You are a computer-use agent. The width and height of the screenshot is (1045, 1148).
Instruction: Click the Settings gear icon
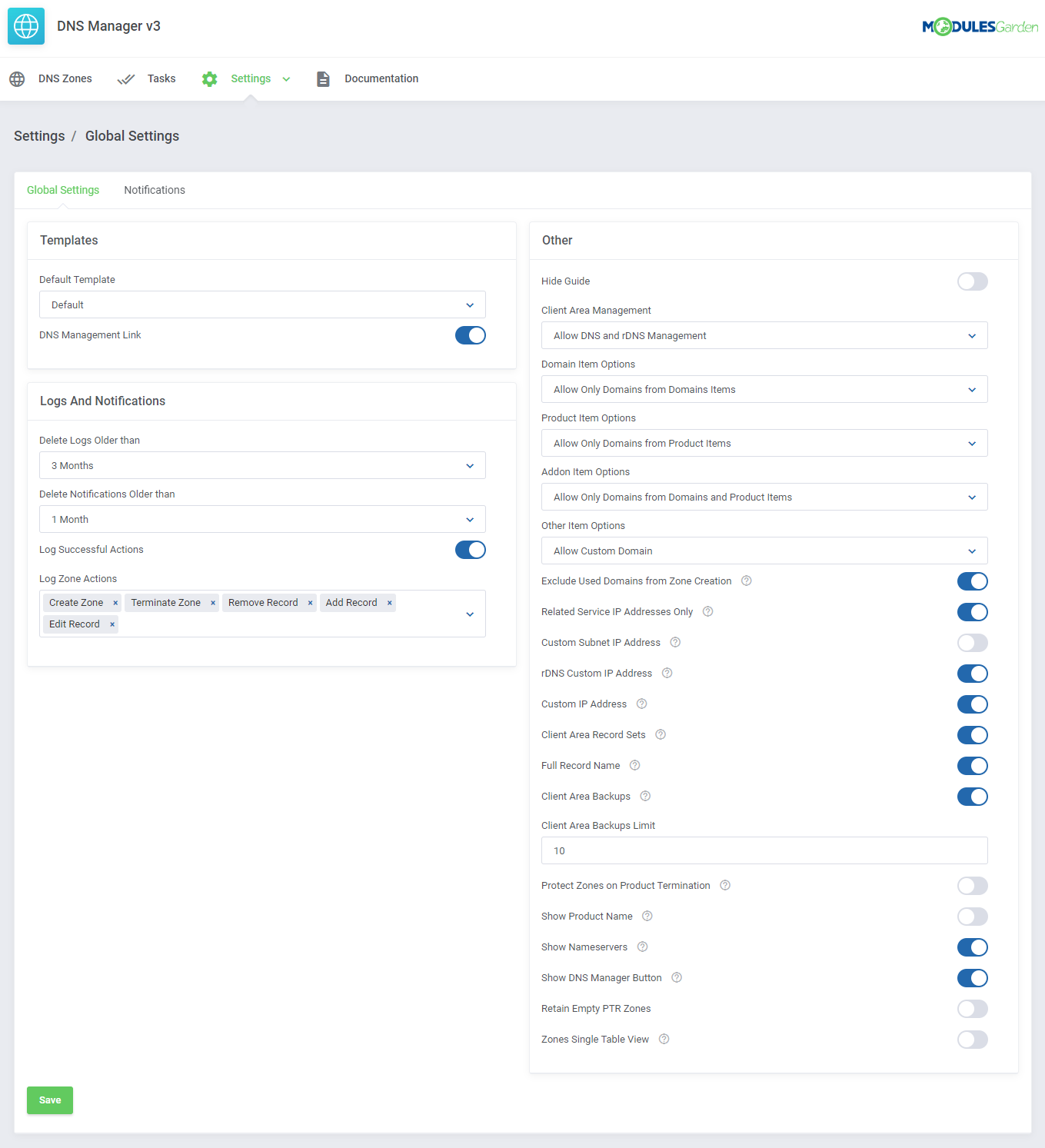pos(209,79)
